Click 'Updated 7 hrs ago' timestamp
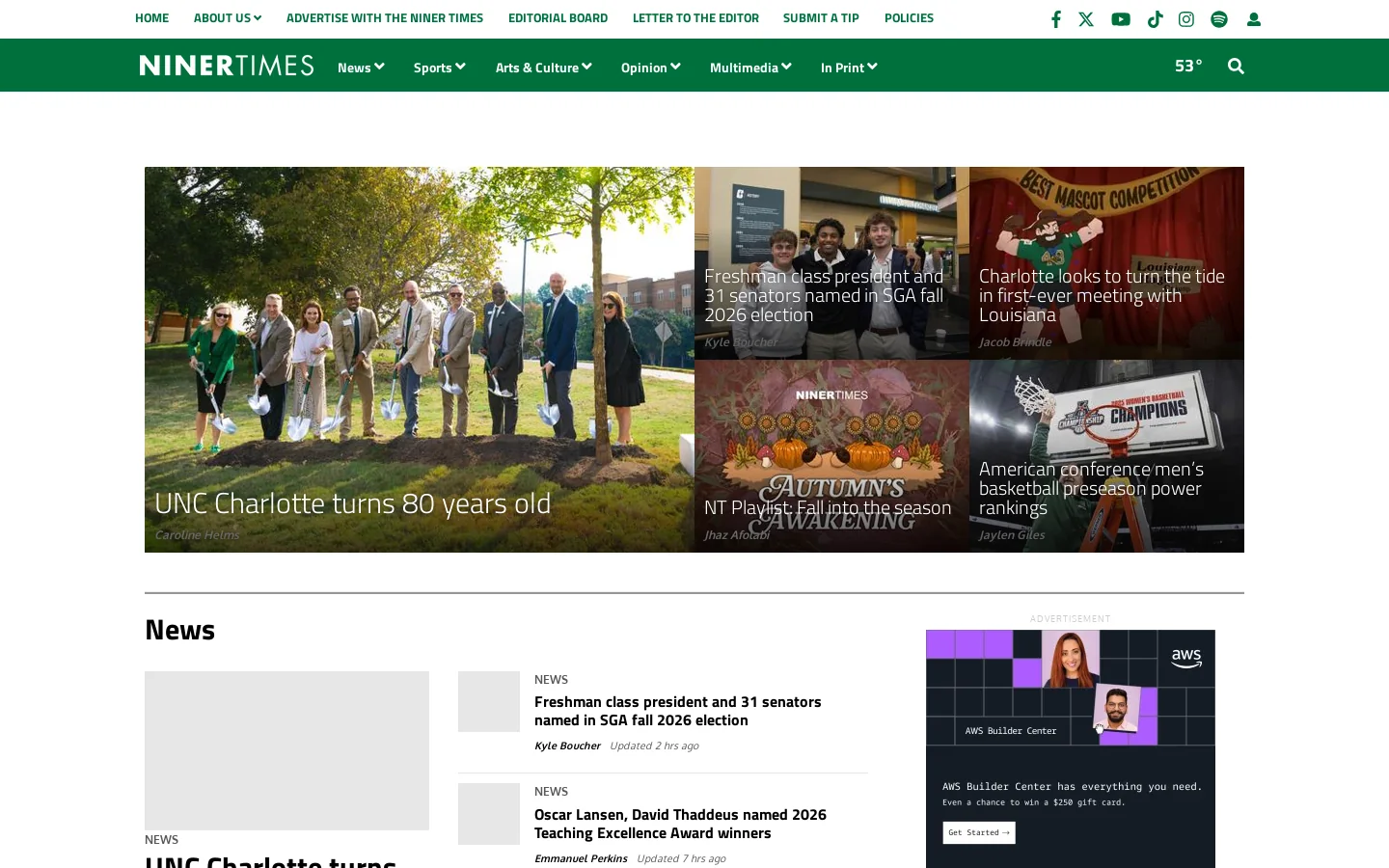 pyautogui.click(x=681, y=858)
